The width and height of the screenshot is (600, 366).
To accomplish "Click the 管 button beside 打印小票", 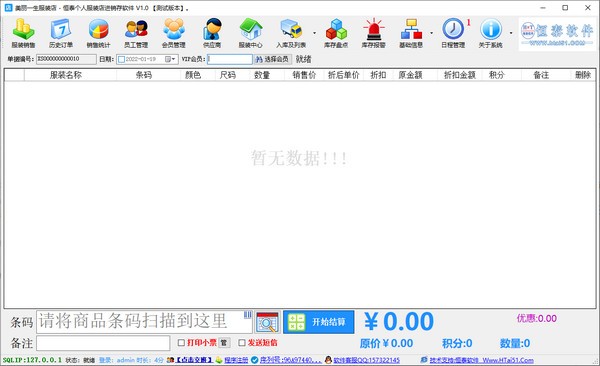I will pos(224,343).
